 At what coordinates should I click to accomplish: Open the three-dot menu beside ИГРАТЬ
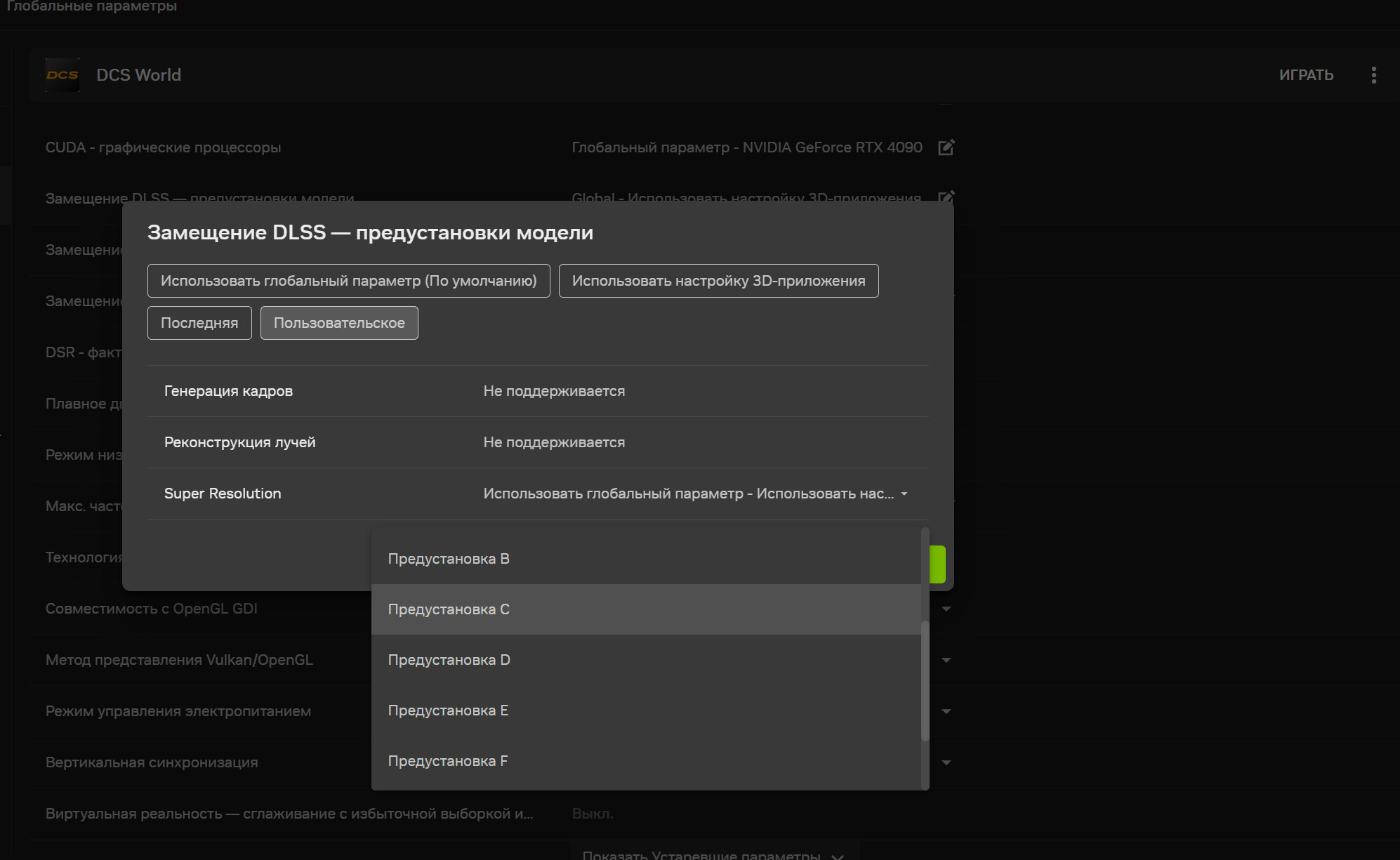tap(1373, 75)
